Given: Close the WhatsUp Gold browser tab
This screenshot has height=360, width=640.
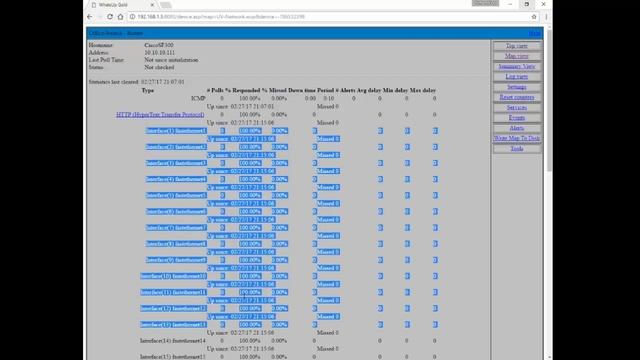Looking at the screenshot, I should [152, 5].
